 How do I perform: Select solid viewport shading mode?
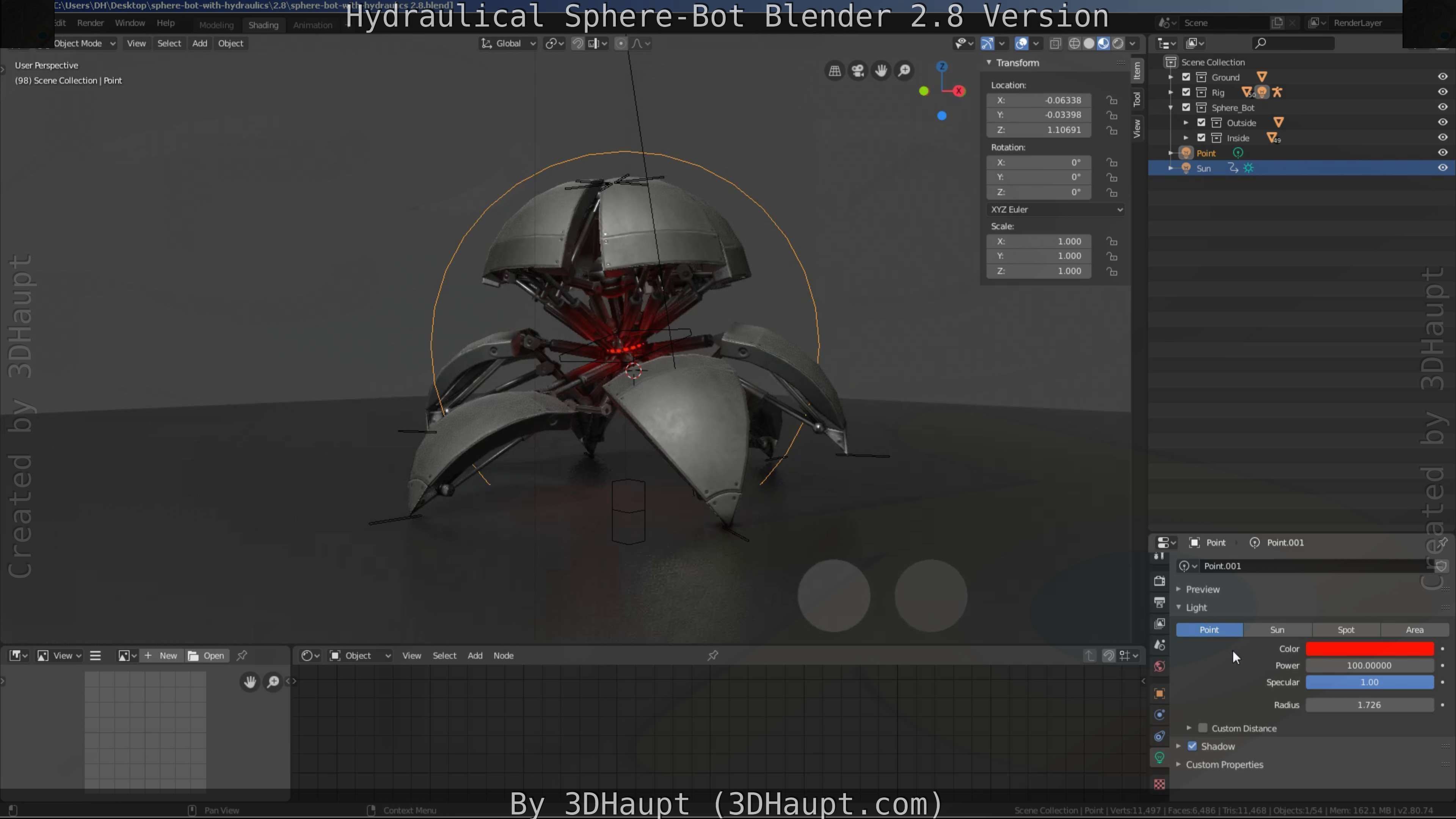pyautogui.click(x=1089, y=44)
